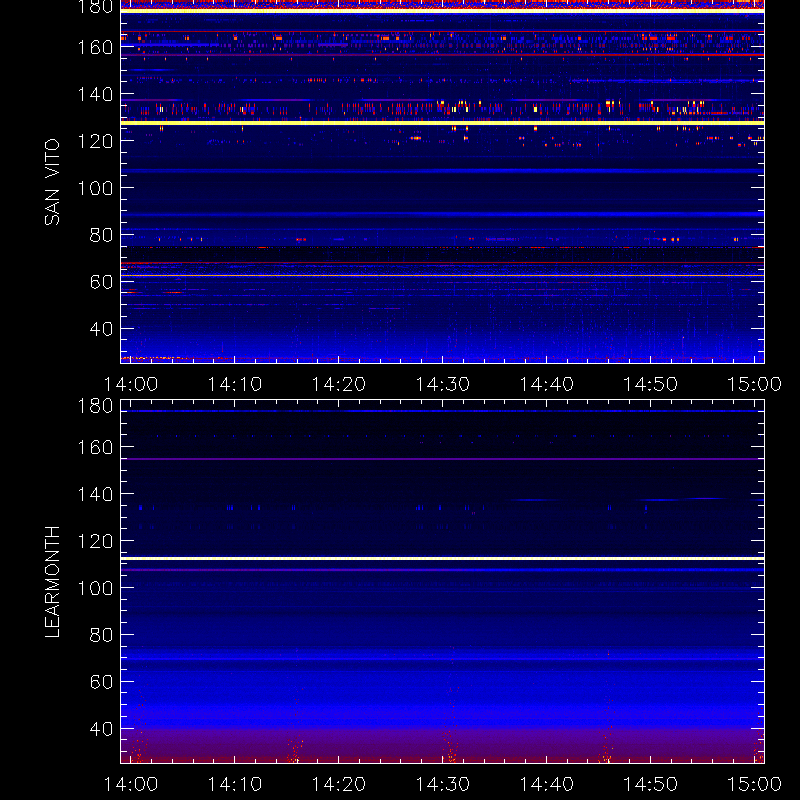Image resolution: width=800 pixels, height=800 pixels.
Task: Choose Learmonth frequency label 80
Action: [101, 635]
